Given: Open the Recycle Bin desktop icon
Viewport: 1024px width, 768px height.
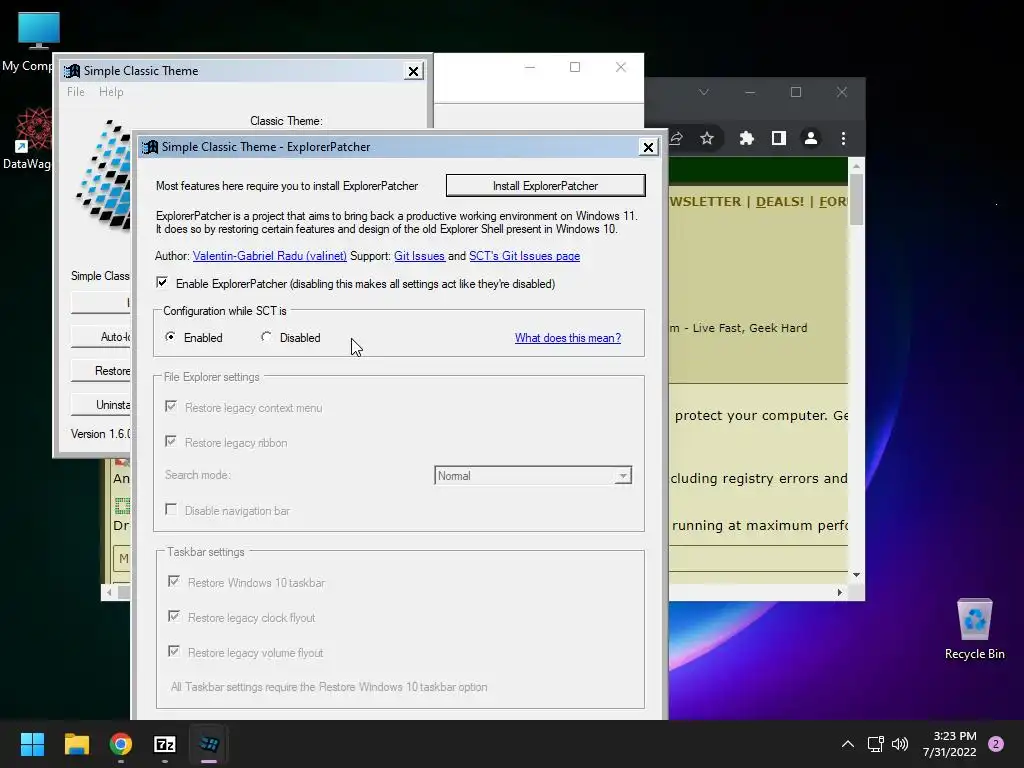Looking at the screenshot, I should pos(974,629).
